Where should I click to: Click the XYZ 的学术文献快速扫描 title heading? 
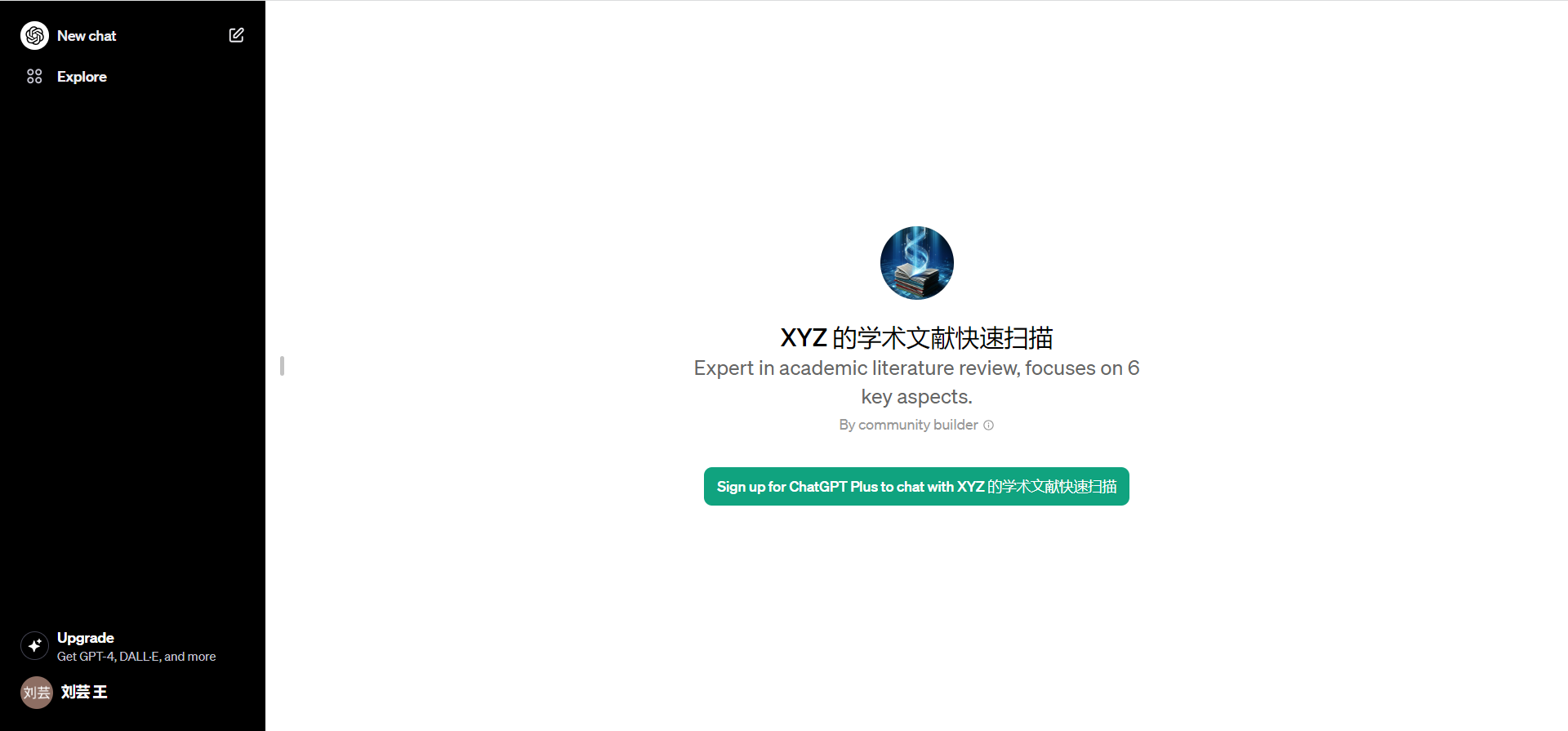tap(916, 337)
